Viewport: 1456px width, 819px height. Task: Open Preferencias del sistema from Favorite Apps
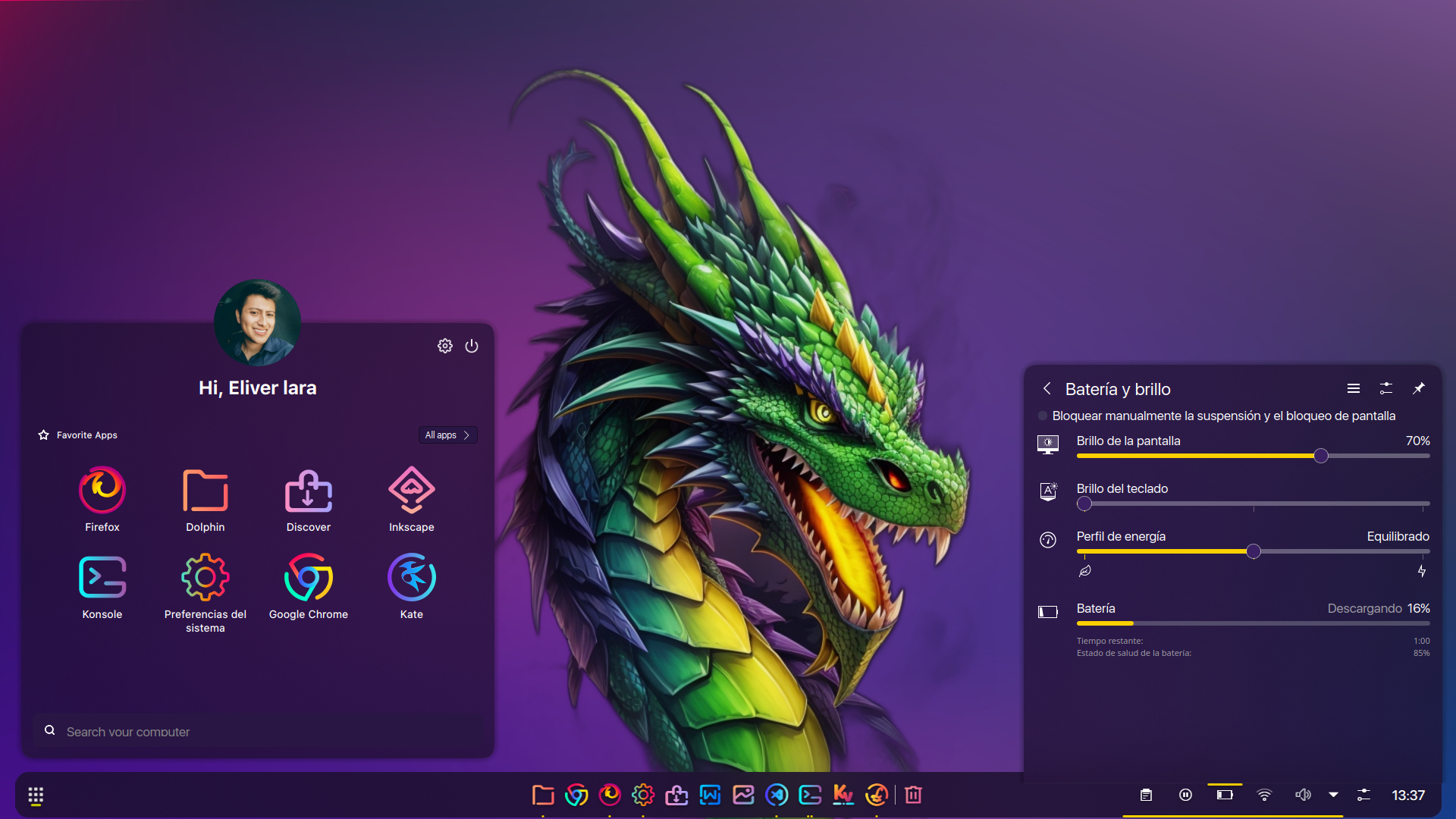[206, 593]
